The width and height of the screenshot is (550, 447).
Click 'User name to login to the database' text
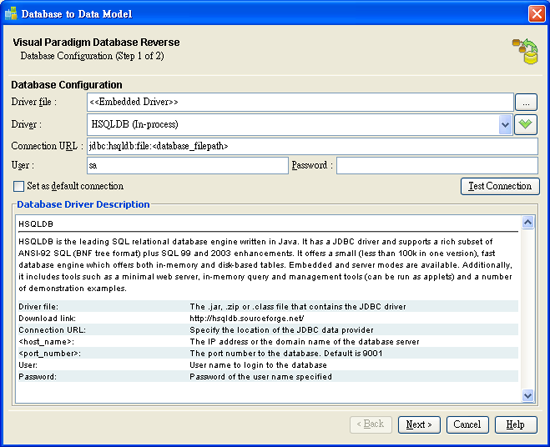point(258,365)
